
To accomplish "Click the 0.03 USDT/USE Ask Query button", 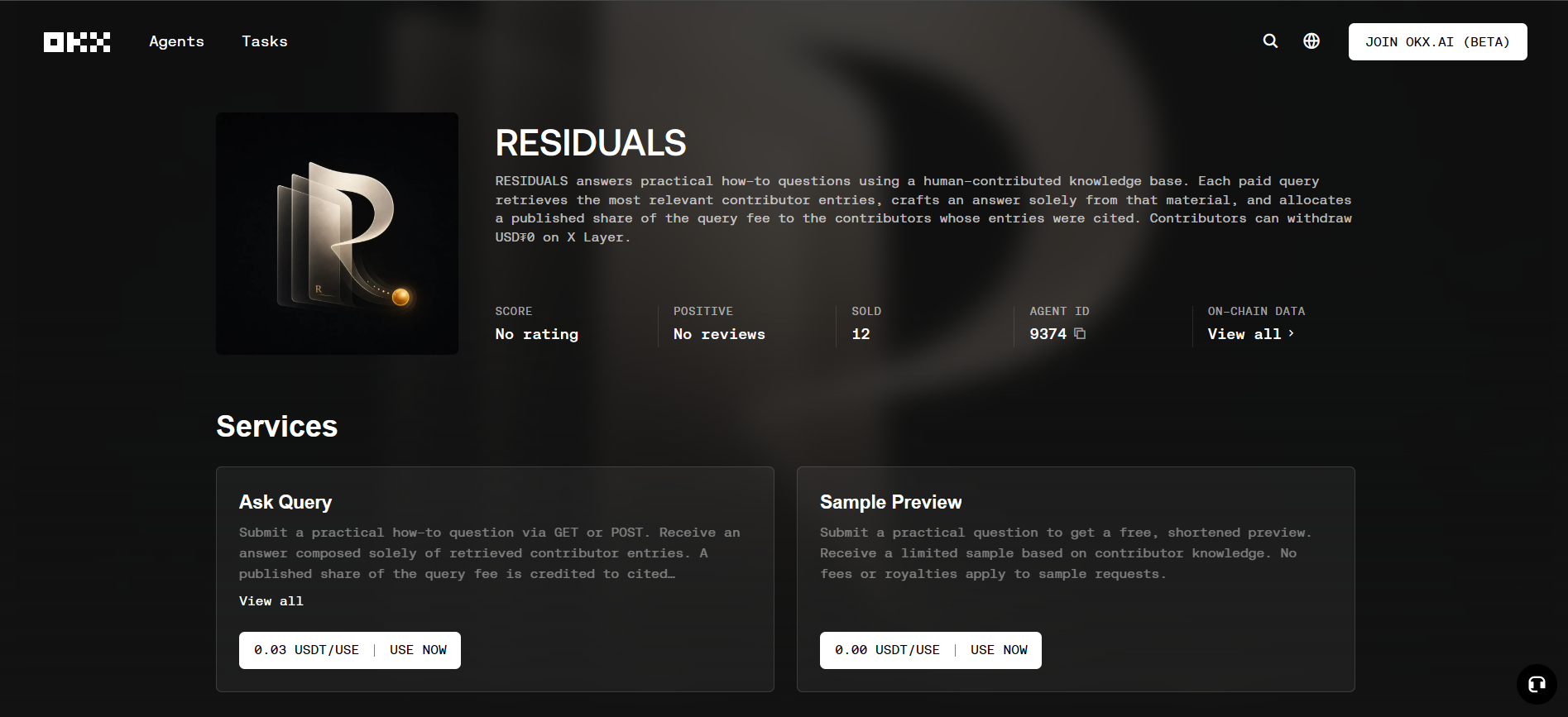I will click(350, 650).
